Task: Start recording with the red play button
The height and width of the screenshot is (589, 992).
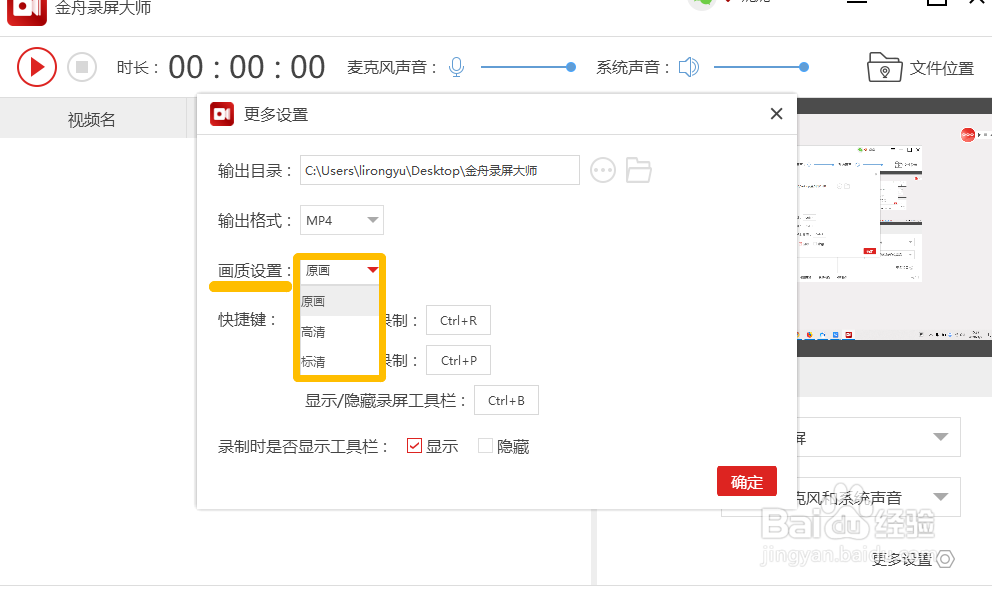Action: pyautogui.click(x=37, y=67)
